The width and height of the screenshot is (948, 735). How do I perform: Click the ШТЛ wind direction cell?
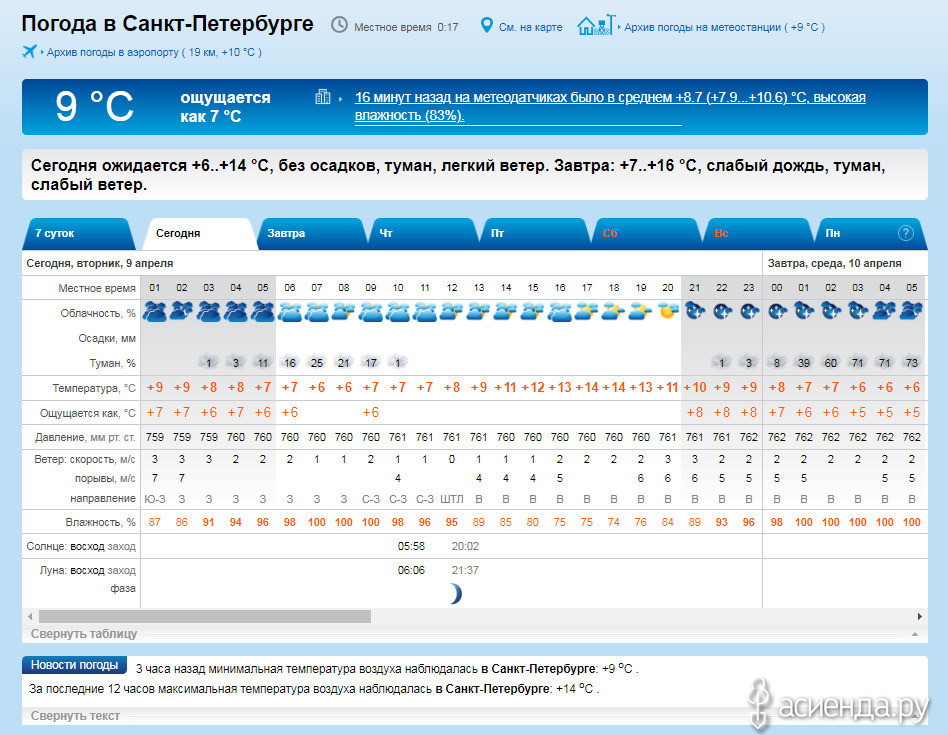coord(452,499)
